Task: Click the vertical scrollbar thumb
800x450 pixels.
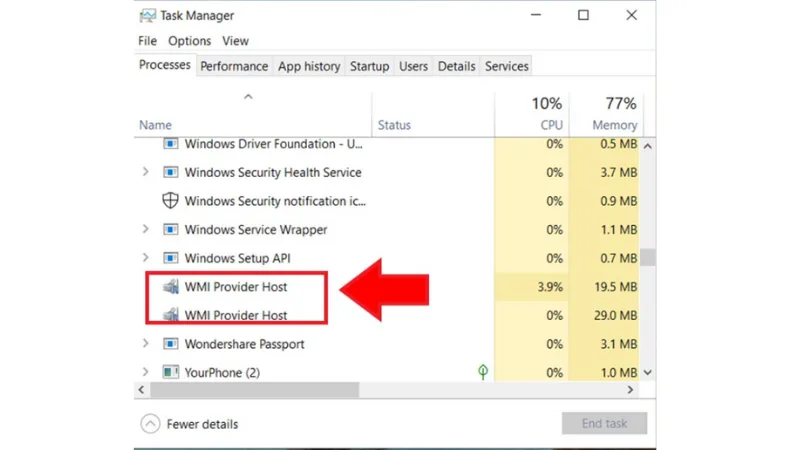Action: tap(648, 257)
